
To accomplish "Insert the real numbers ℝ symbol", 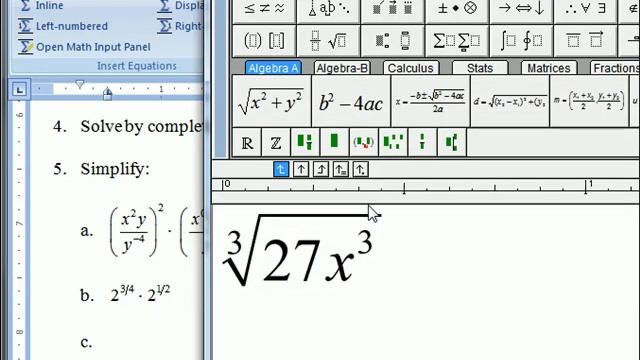I will [x=247, y=142].
